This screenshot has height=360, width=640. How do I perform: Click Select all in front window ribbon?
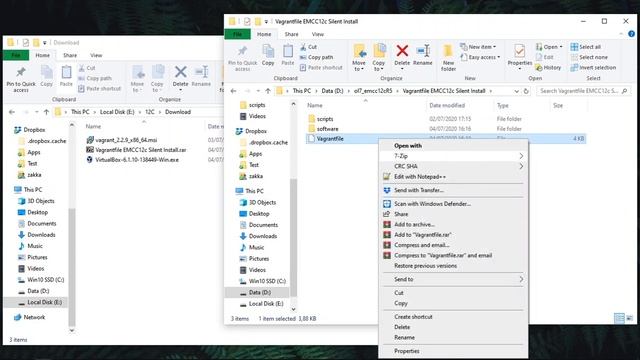point(586,47)
